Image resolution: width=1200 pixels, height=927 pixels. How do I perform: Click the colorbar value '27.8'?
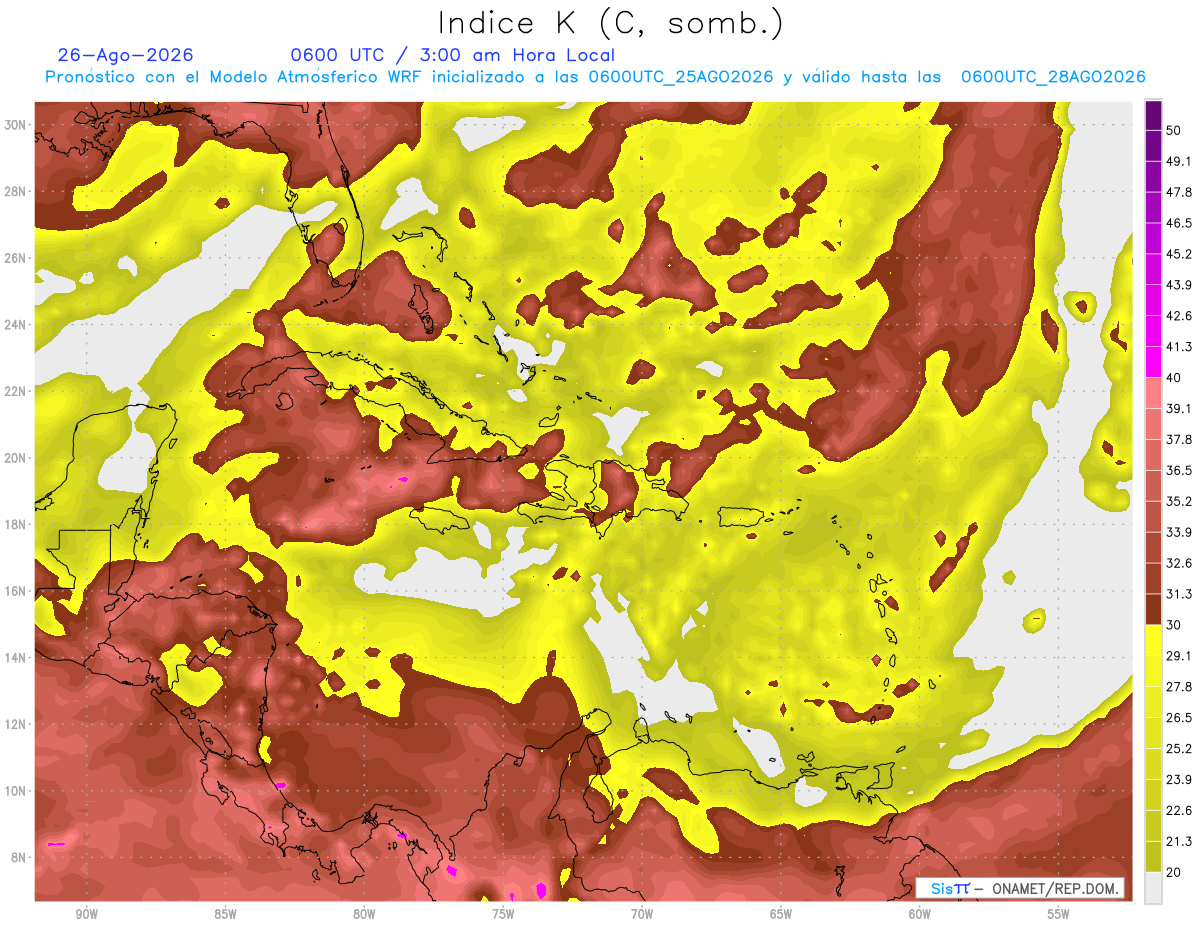[x=1178, y=687]
